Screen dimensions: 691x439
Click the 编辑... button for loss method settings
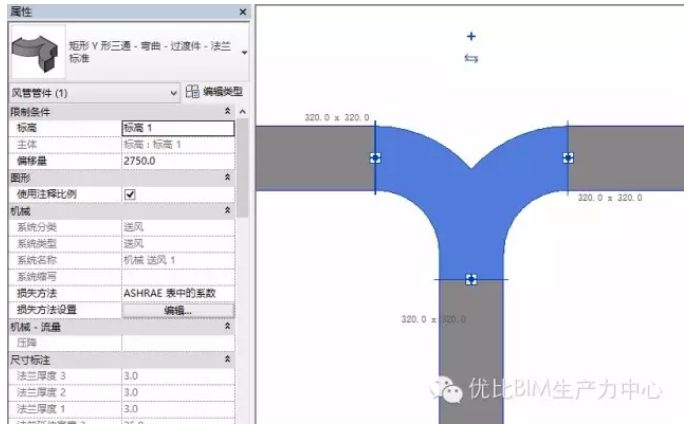pos(177,310)
